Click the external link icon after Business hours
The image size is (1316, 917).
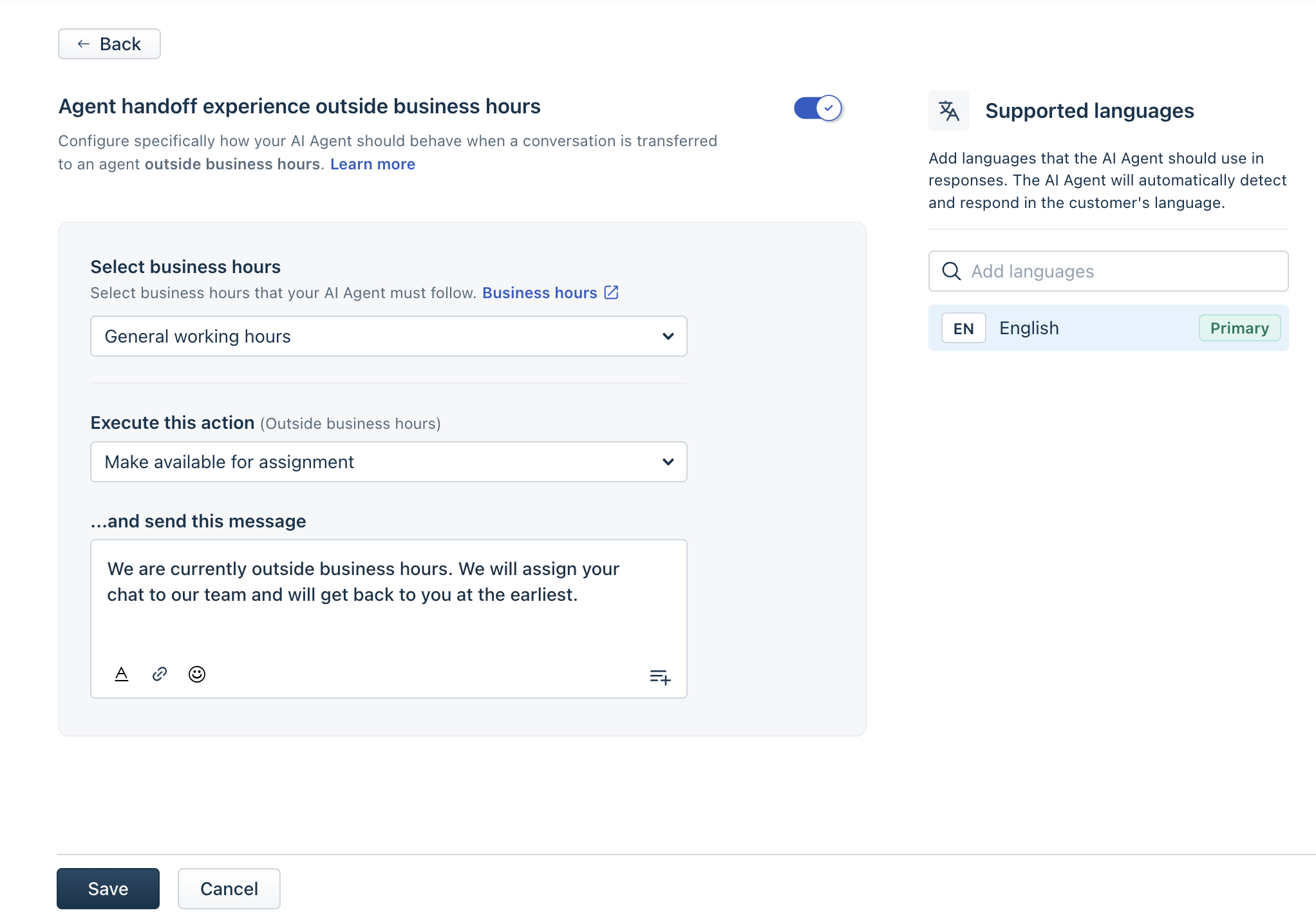[612, 293]
